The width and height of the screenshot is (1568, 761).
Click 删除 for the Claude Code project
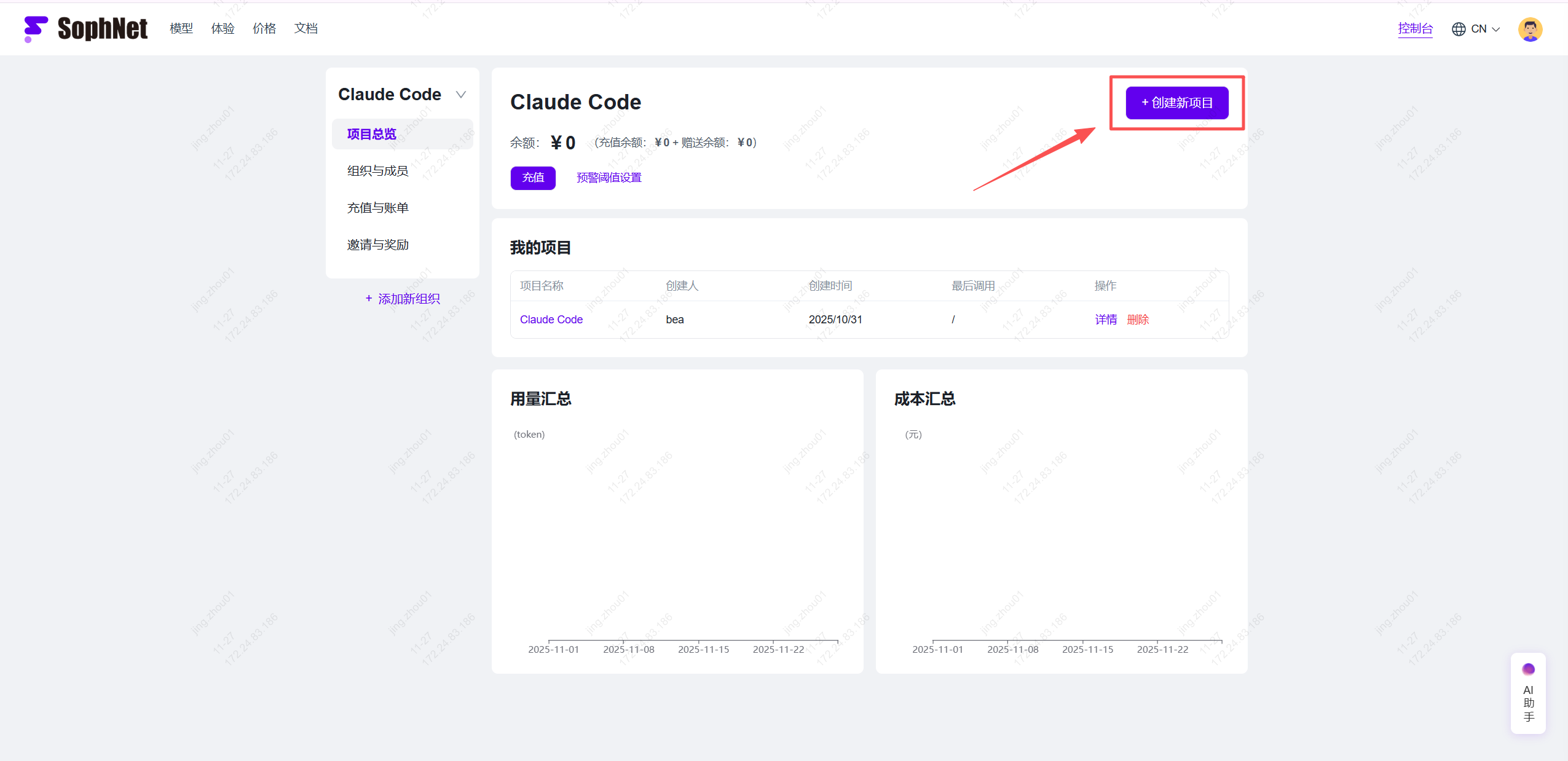pyautogui.click(x=1138, y=320)
